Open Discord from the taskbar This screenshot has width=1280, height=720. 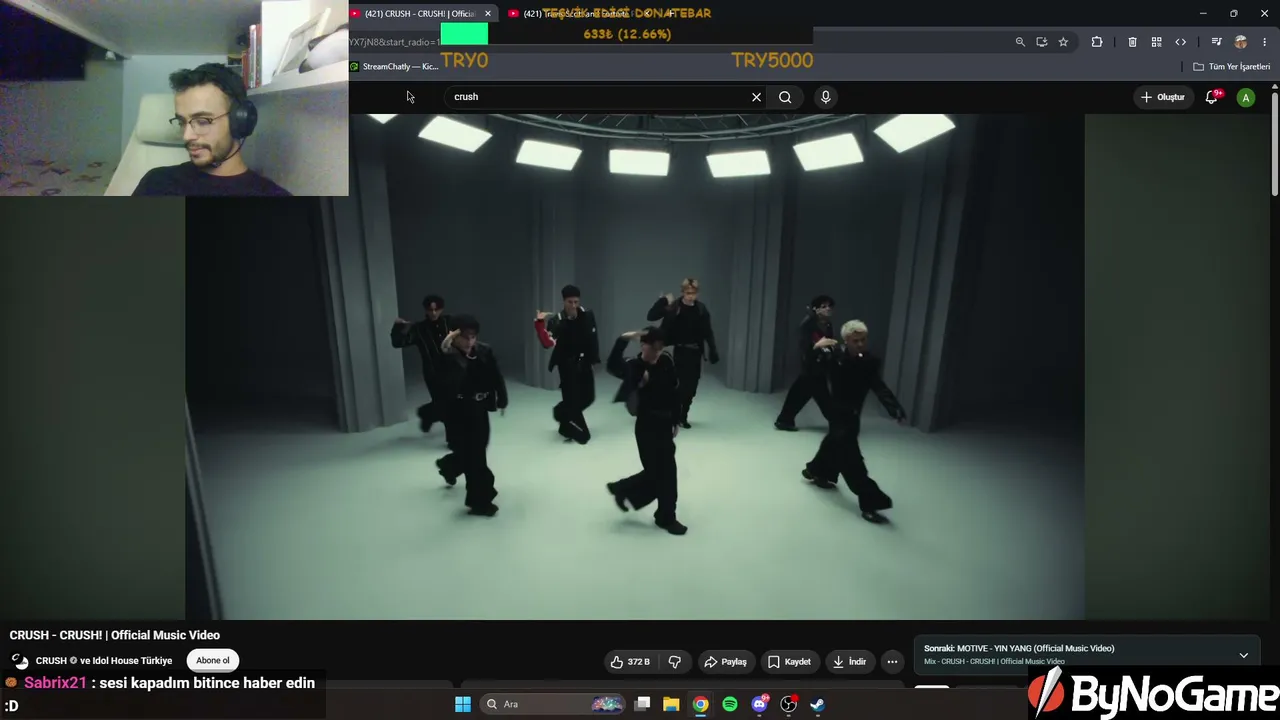pyautogui.click(x=759, y=704)
